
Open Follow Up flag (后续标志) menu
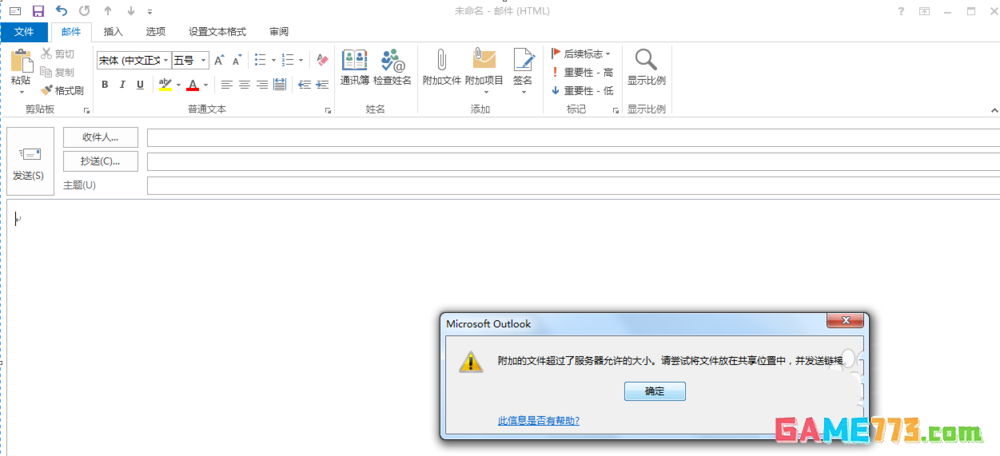click(x=581, y=54)
